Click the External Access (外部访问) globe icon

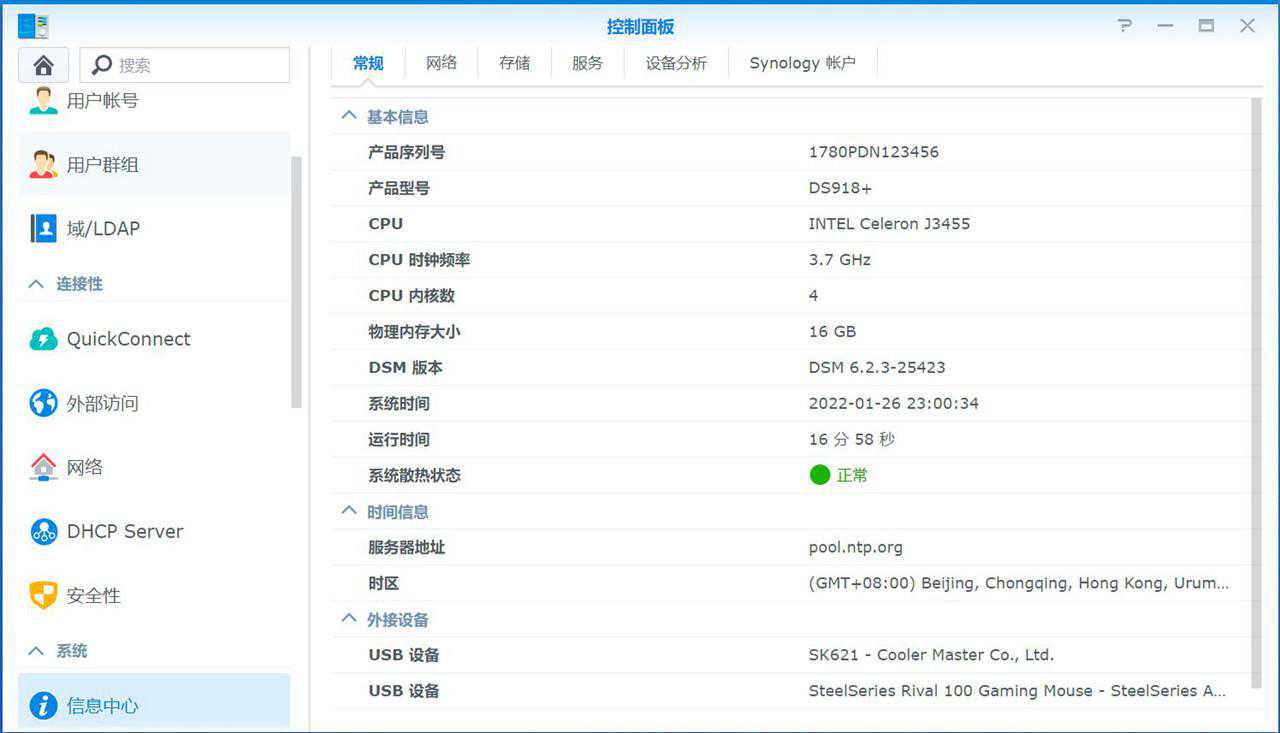point(43,403)
